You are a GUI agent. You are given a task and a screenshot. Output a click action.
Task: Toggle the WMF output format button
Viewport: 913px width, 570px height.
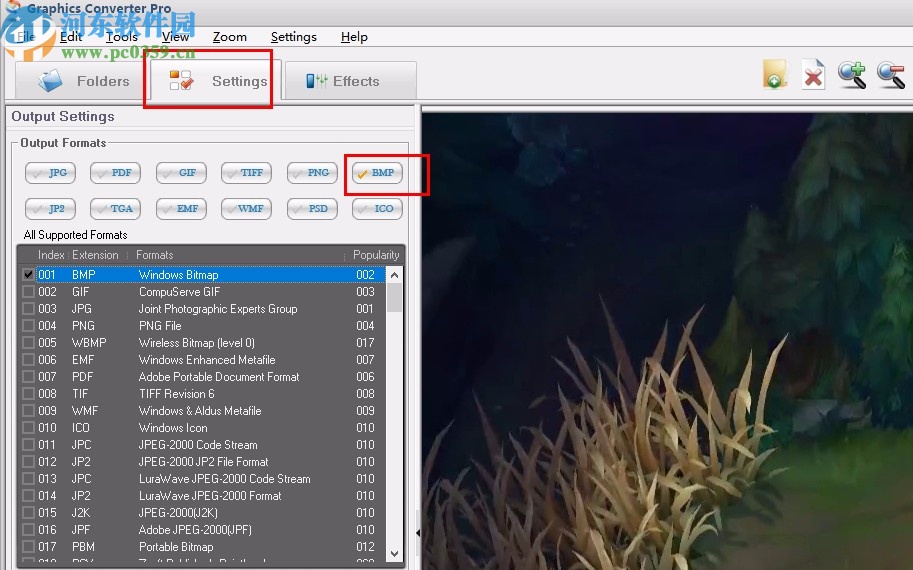246,209
